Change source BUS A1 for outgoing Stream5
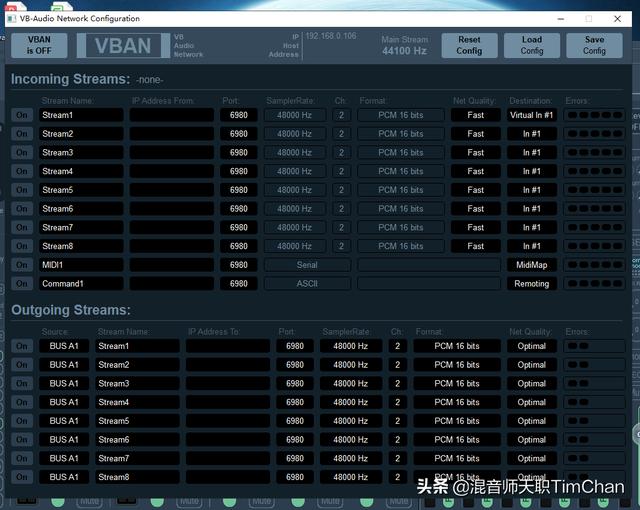Screen dimensions: 640x510 [x=64, y=421]
